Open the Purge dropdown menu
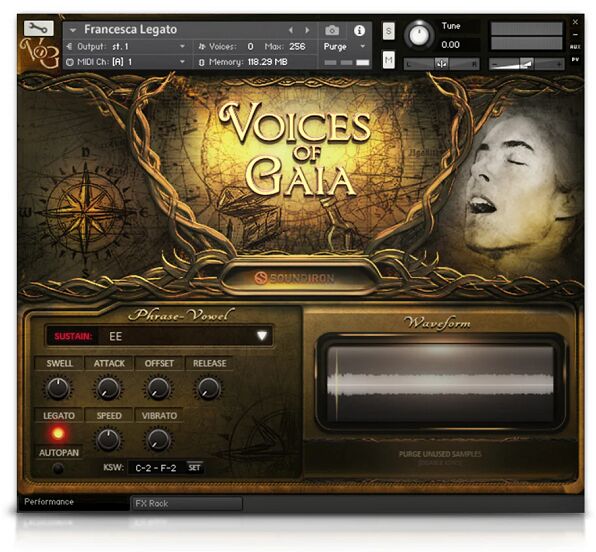 click(344, 47)
